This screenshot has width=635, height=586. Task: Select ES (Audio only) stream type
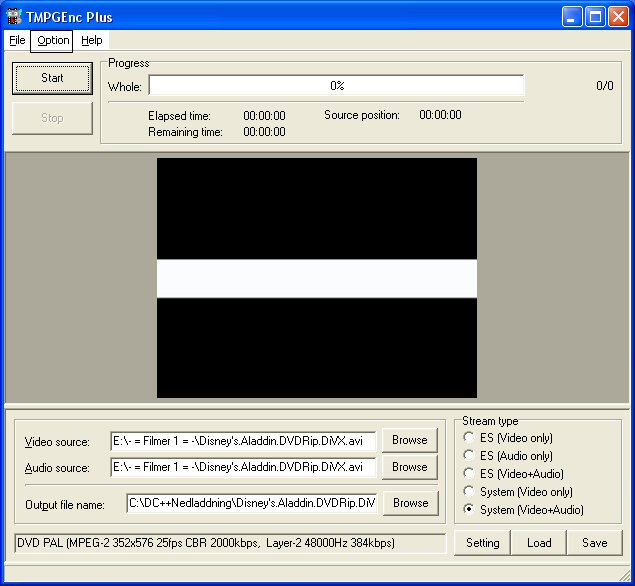508,456
